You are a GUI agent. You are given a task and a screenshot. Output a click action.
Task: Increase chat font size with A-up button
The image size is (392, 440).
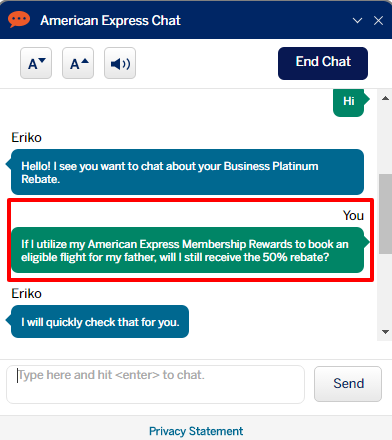tap(78, 63)
